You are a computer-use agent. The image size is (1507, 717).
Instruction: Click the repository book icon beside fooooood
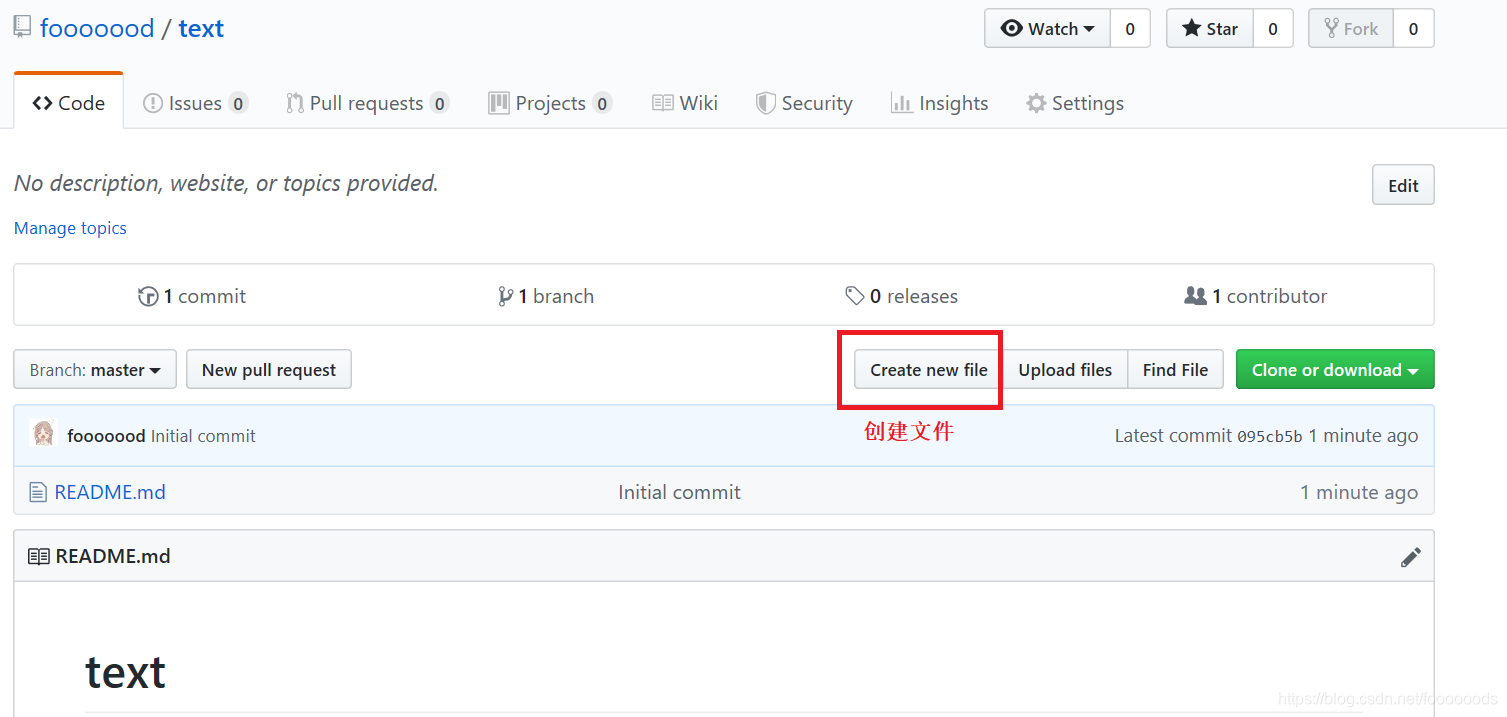click(x=22, y=27)
